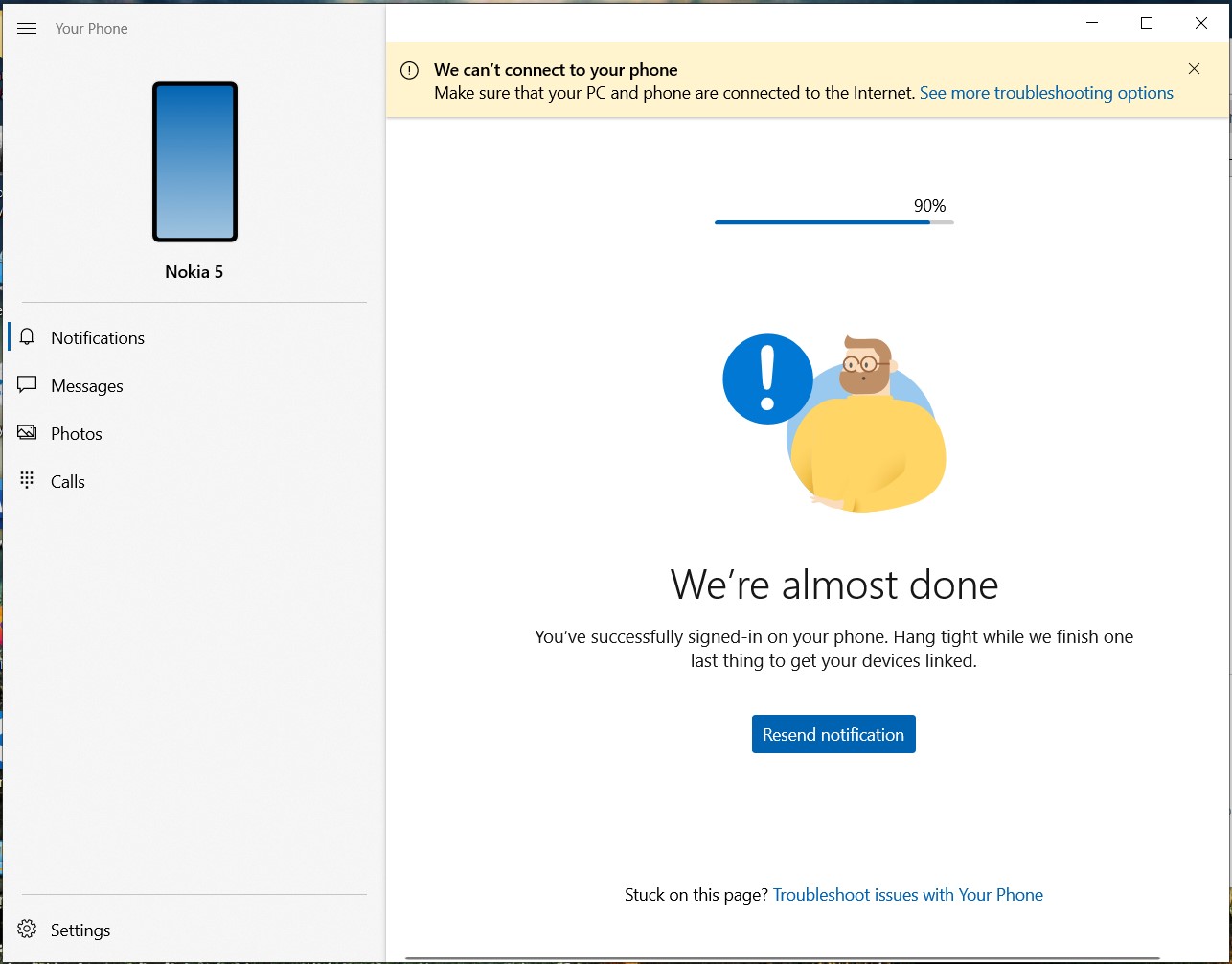
Task: Click the Notifications bell icon
Action: click(27, 336)
